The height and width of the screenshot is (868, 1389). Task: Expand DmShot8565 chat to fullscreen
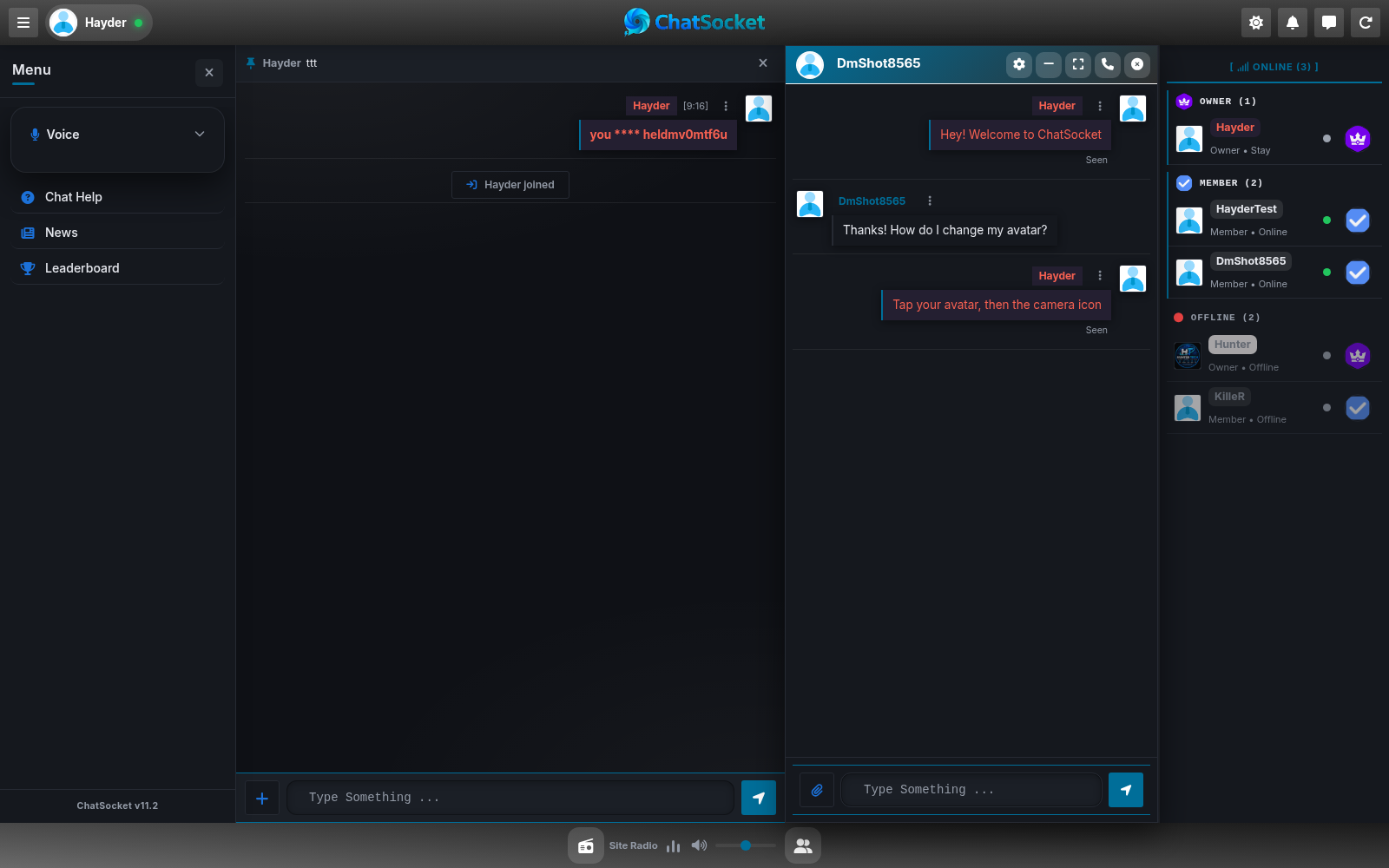(x=1078, y=64)
